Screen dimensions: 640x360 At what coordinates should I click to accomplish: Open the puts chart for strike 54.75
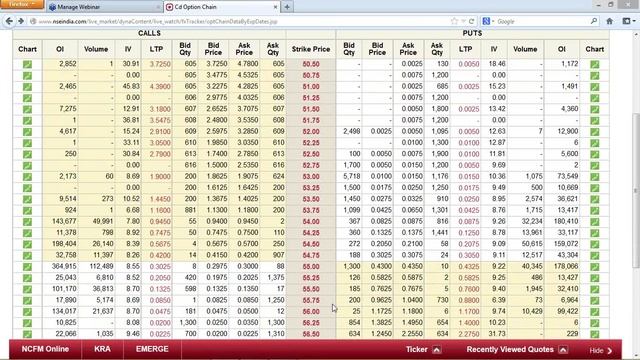click(595, 255)
